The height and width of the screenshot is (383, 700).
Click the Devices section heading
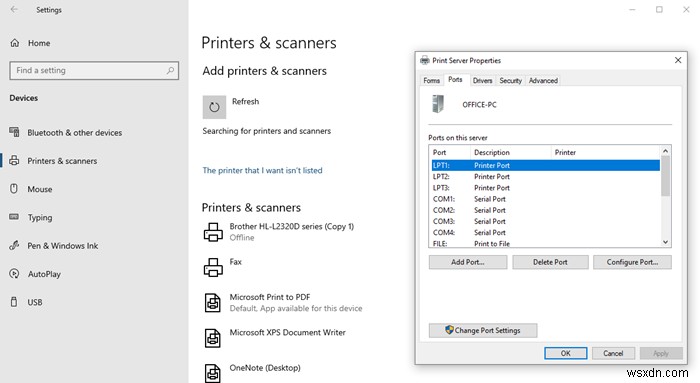pos(24,98)
